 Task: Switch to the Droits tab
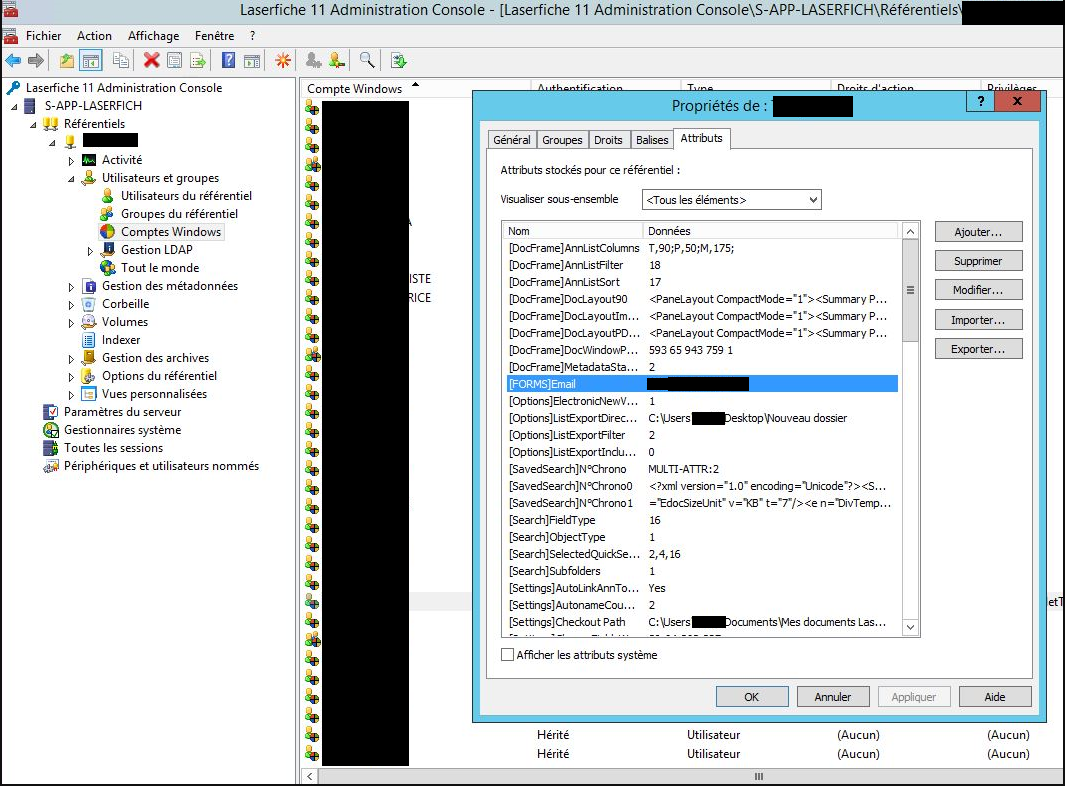point(608,140)
